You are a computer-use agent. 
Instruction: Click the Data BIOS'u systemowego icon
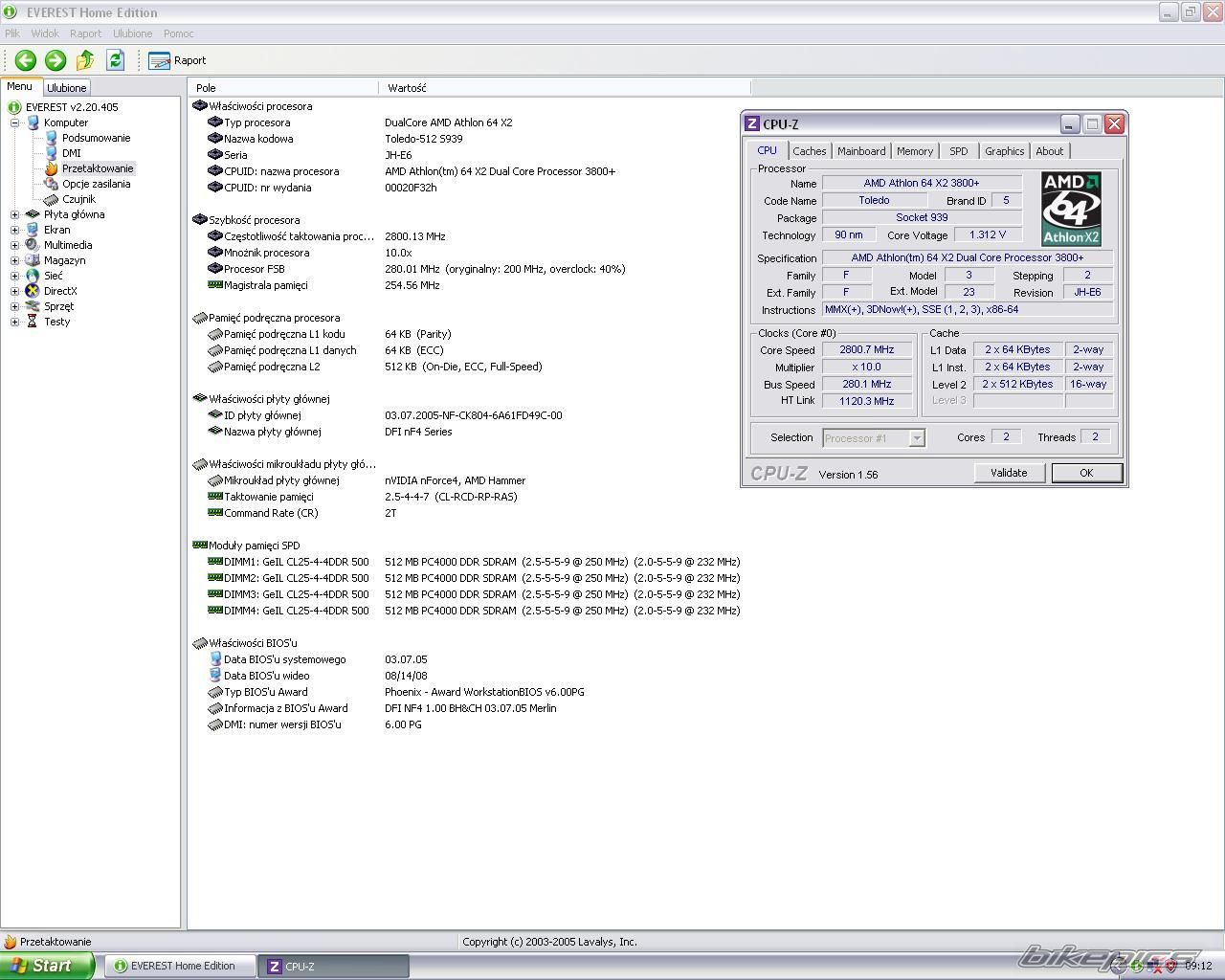click(215, 659)
